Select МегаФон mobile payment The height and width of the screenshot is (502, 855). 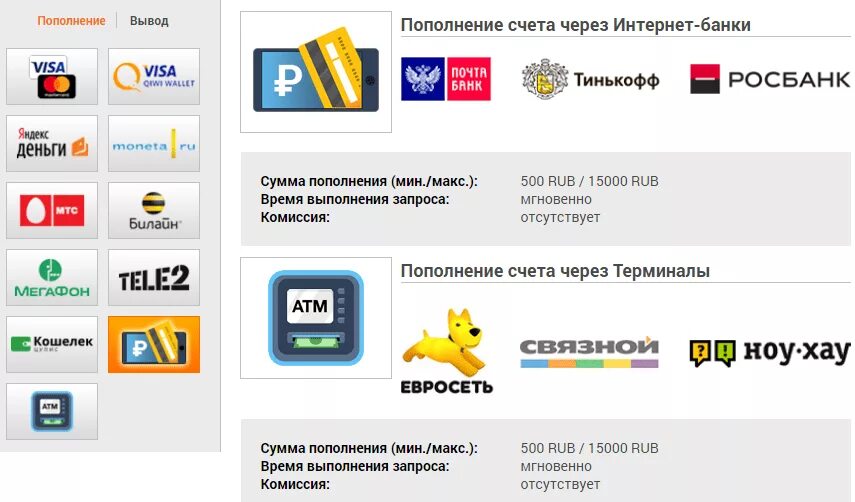[x=52, y=277]
